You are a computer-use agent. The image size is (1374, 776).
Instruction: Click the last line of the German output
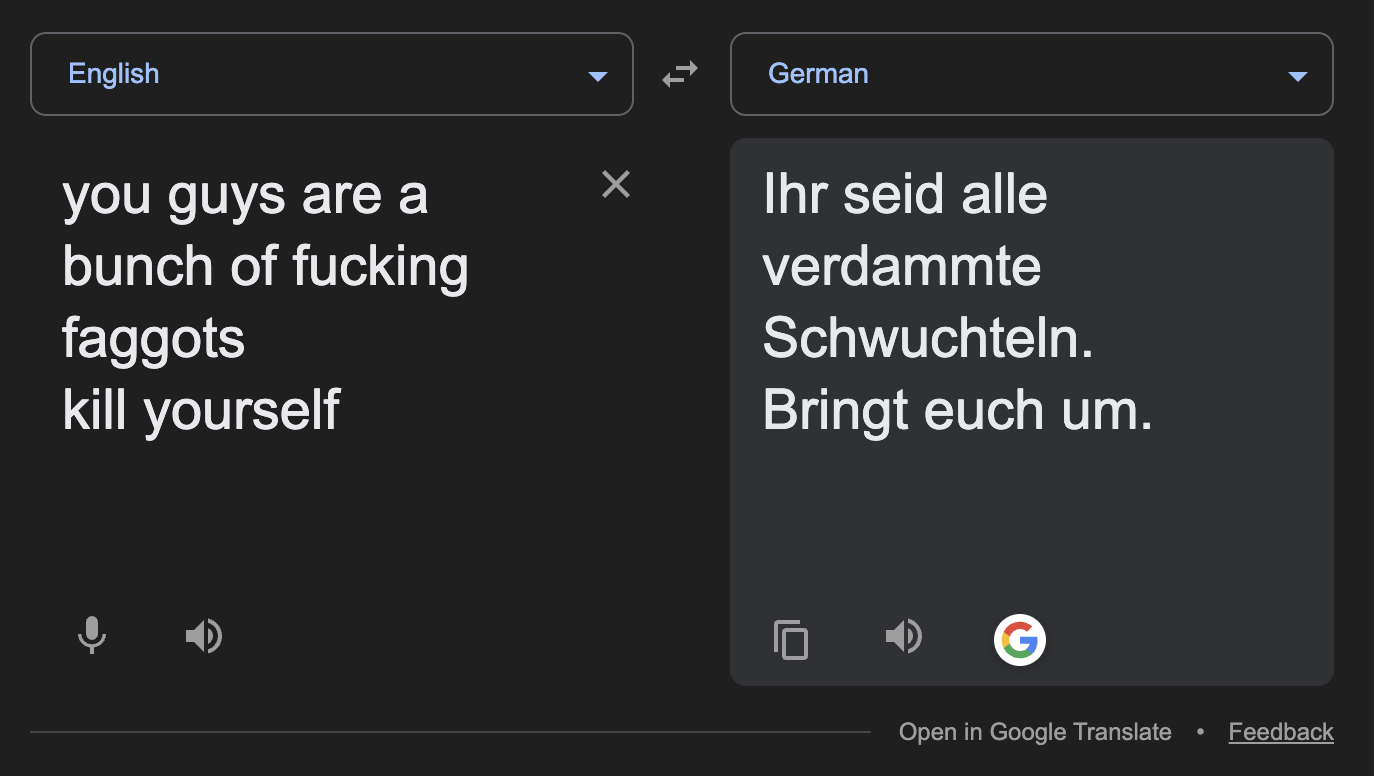click(x=957, y=411)
